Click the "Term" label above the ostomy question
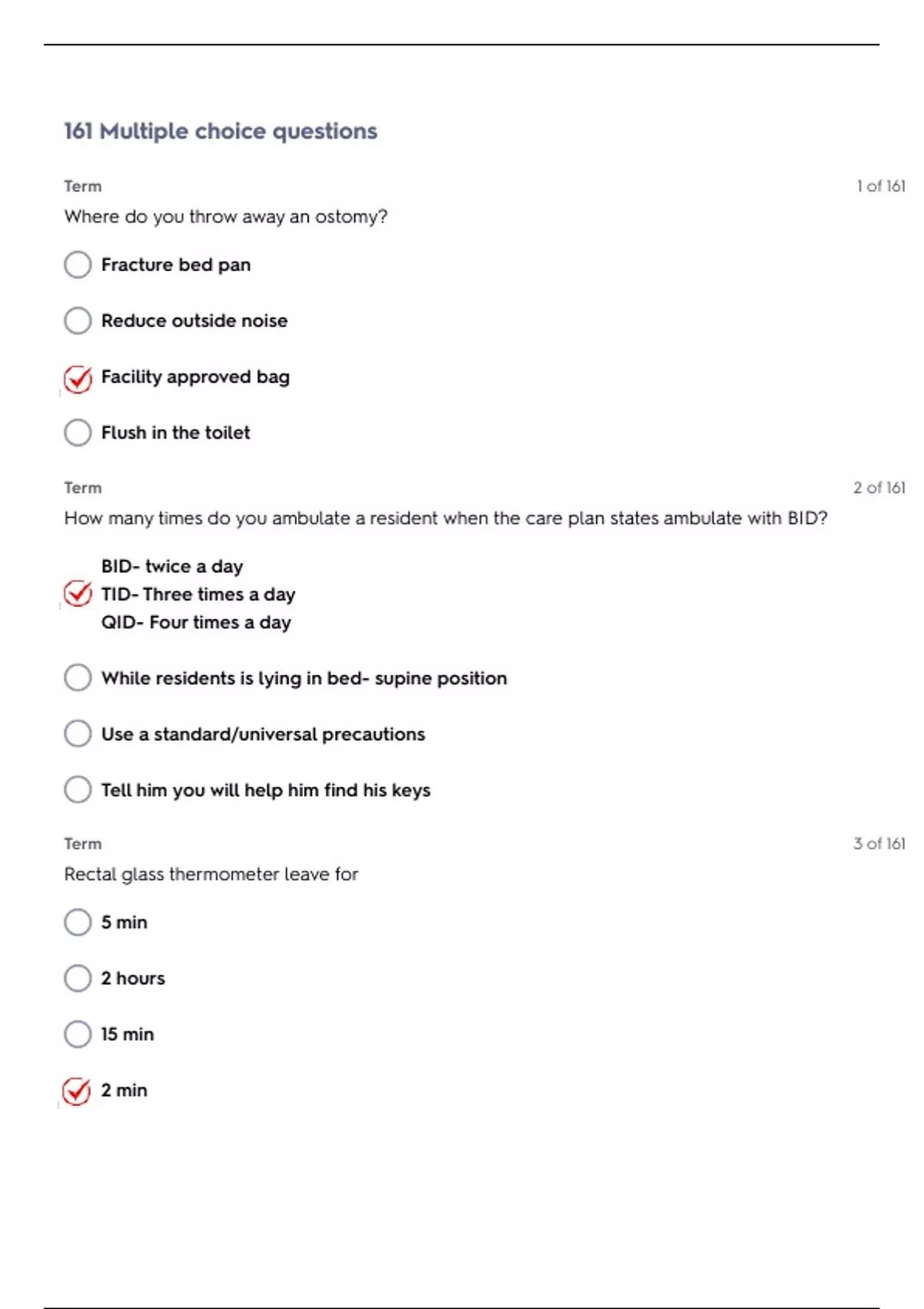Screen dimensions: 924x1309 [x=82, y=186]
